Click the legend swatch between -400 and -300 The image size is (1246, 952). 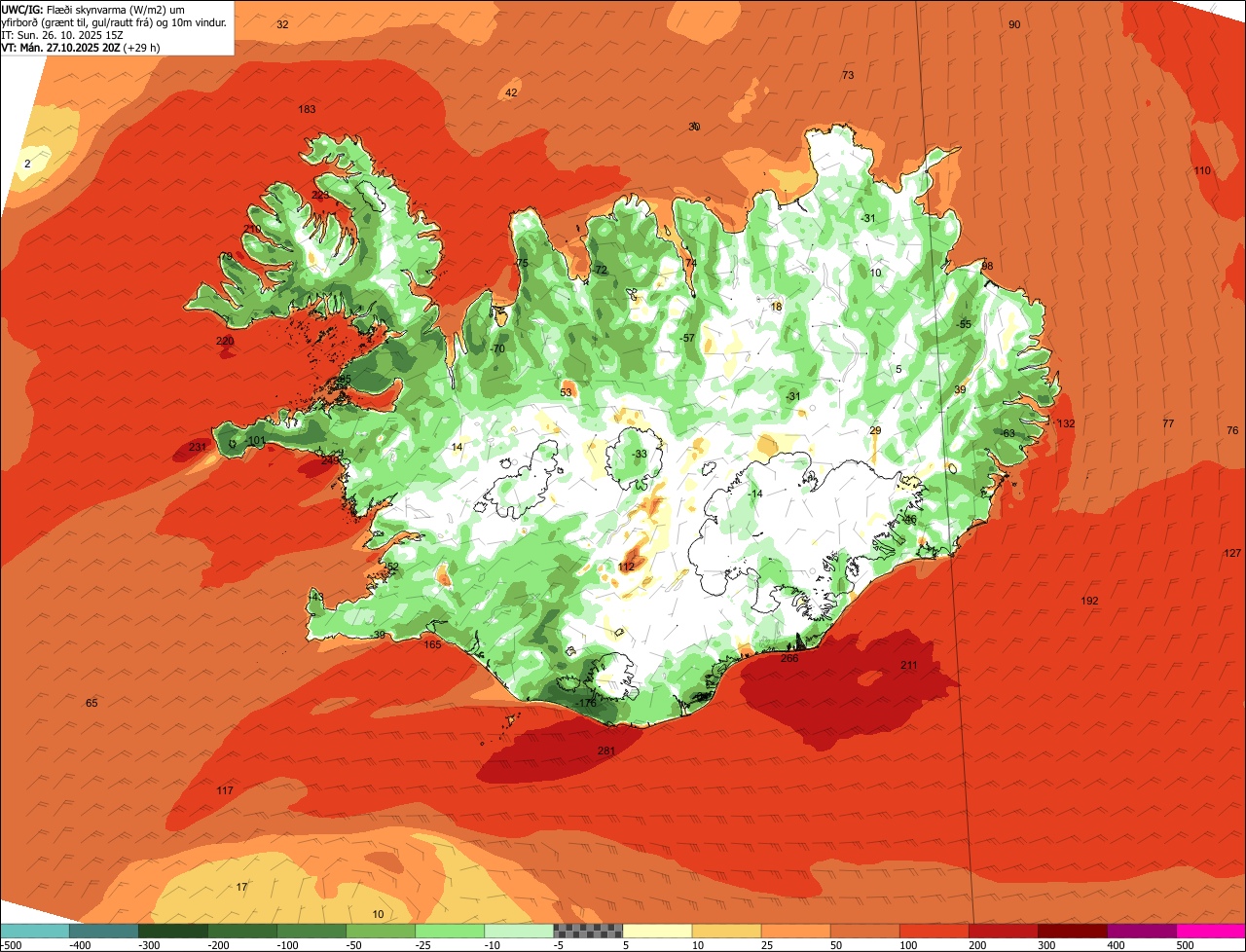(x=103, y=931)
